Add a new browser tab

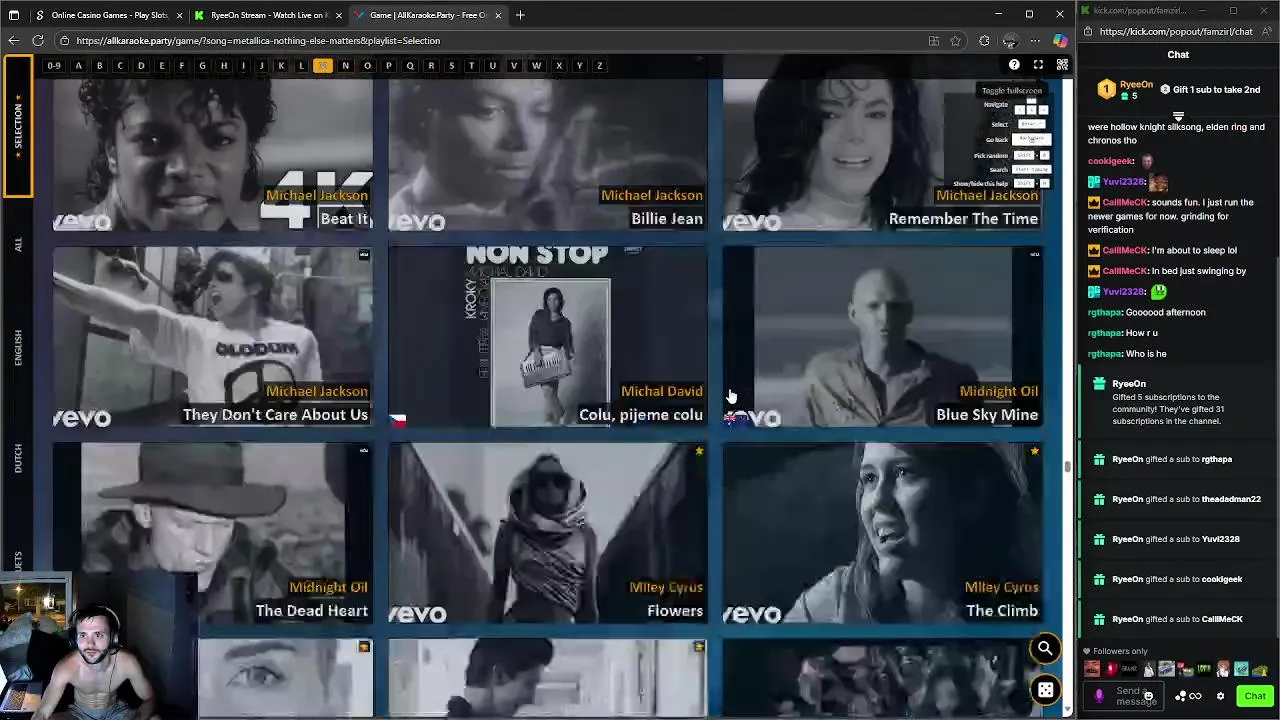coord(520,15)
